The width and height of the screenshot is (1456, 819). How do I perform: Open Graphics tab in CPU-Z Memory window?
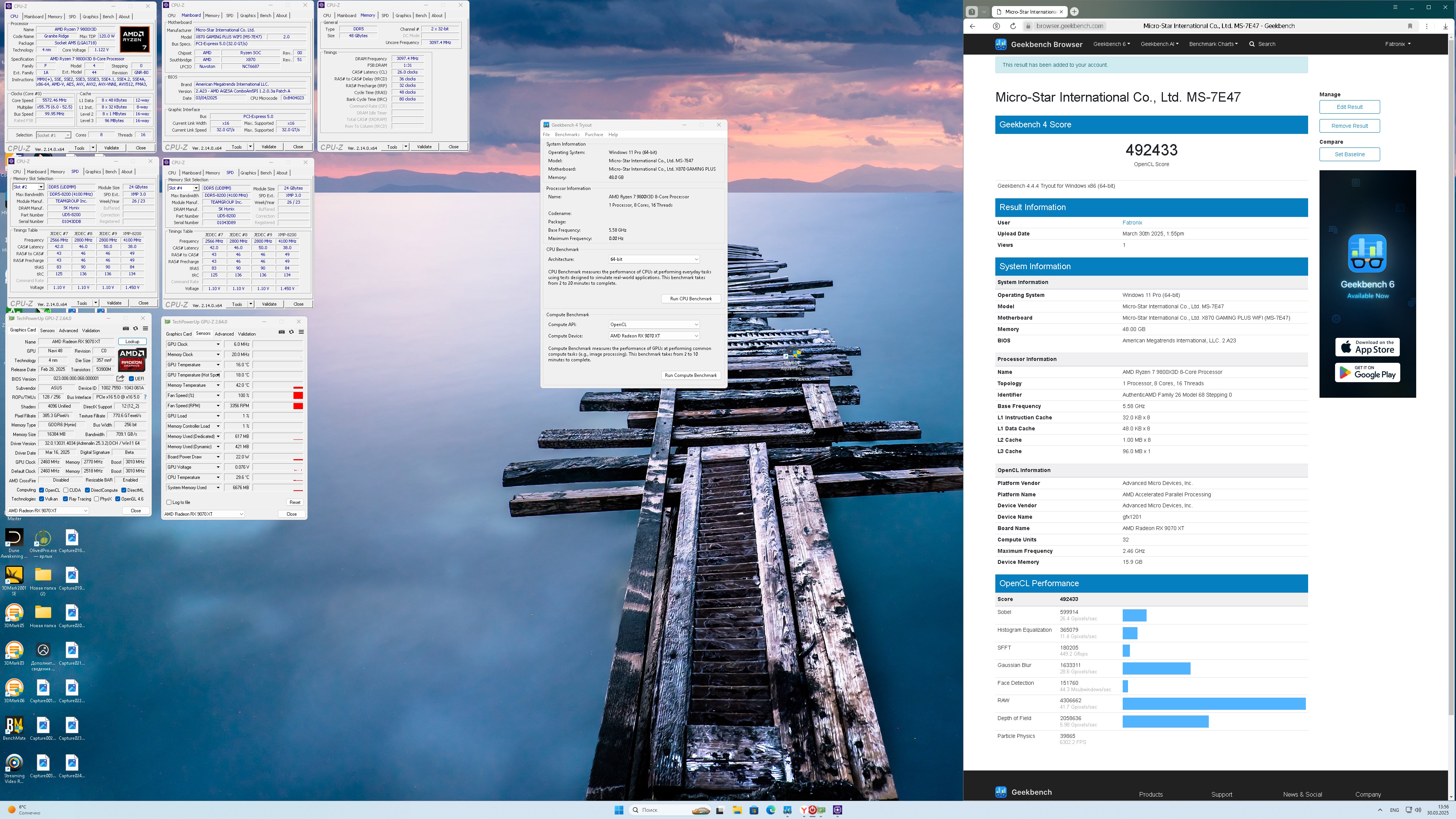coord(403,16)
